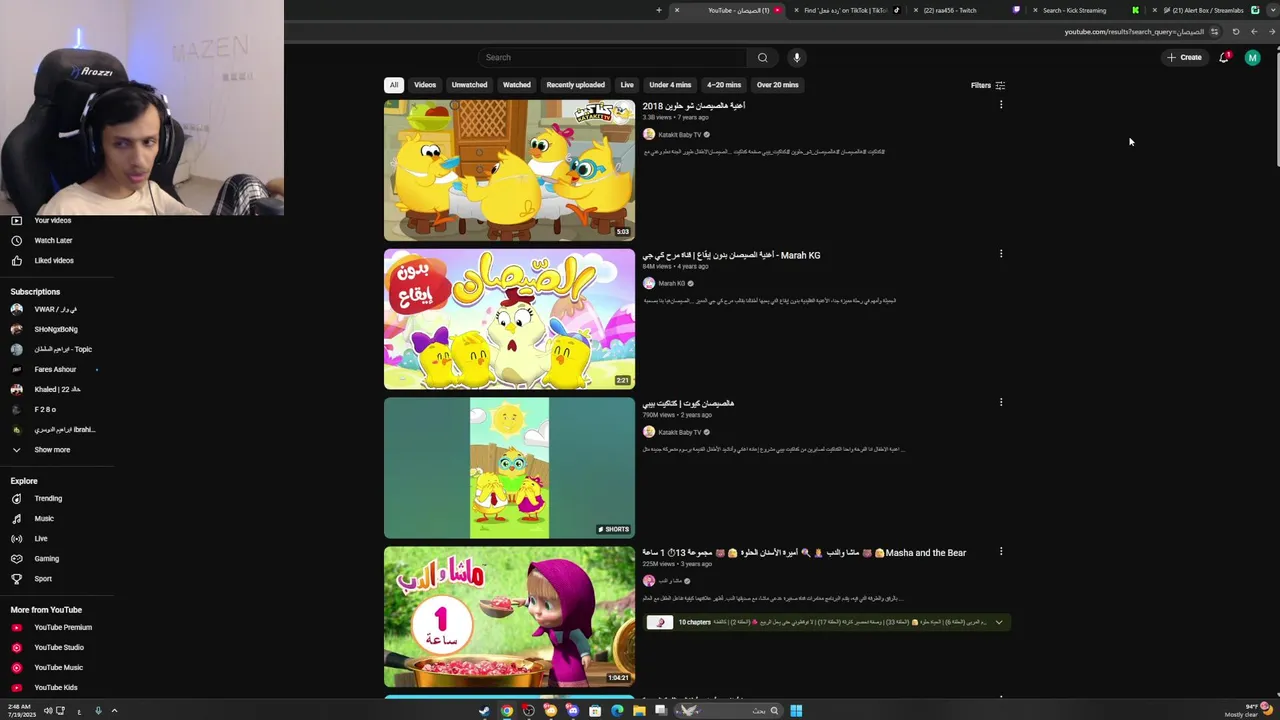The height and width of the screenshot is (720, 1280).
Task: Select the Recently uploaded chip
Action: pyautogui.click(x=575, y=85)
